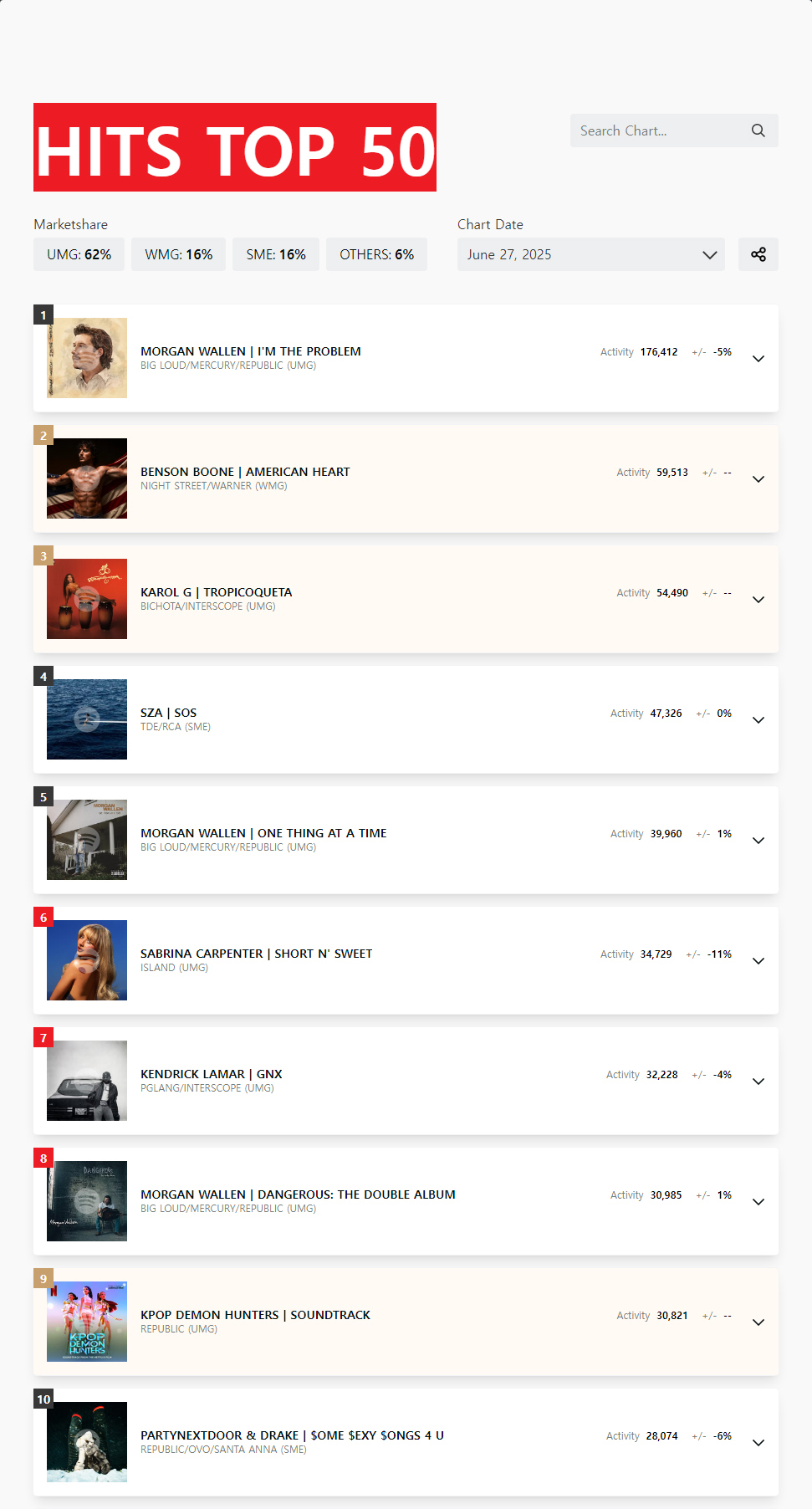Screen dimensions: 812x1509
Task: Select the WMG marketshare button
Action: [x=178, y=254]
